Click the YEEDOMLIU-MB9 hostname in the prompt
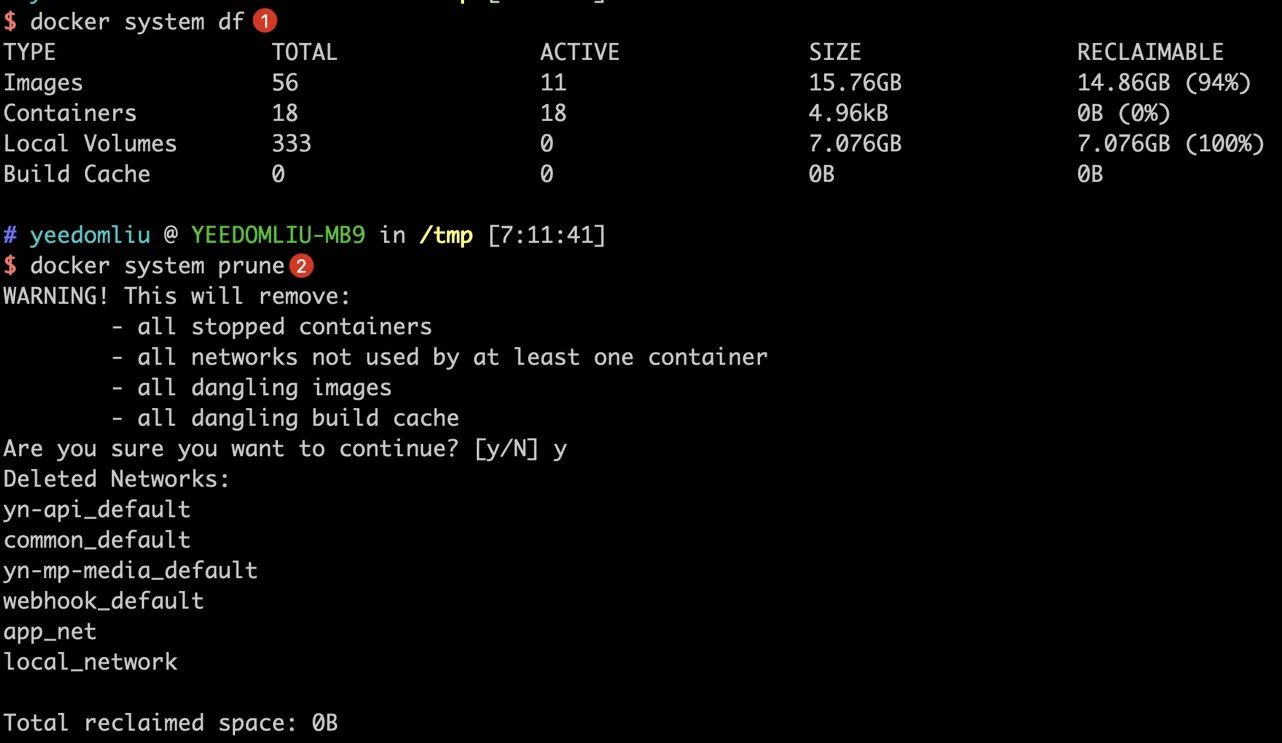This screenshot has height=743, width=1282. pos(278,235)
